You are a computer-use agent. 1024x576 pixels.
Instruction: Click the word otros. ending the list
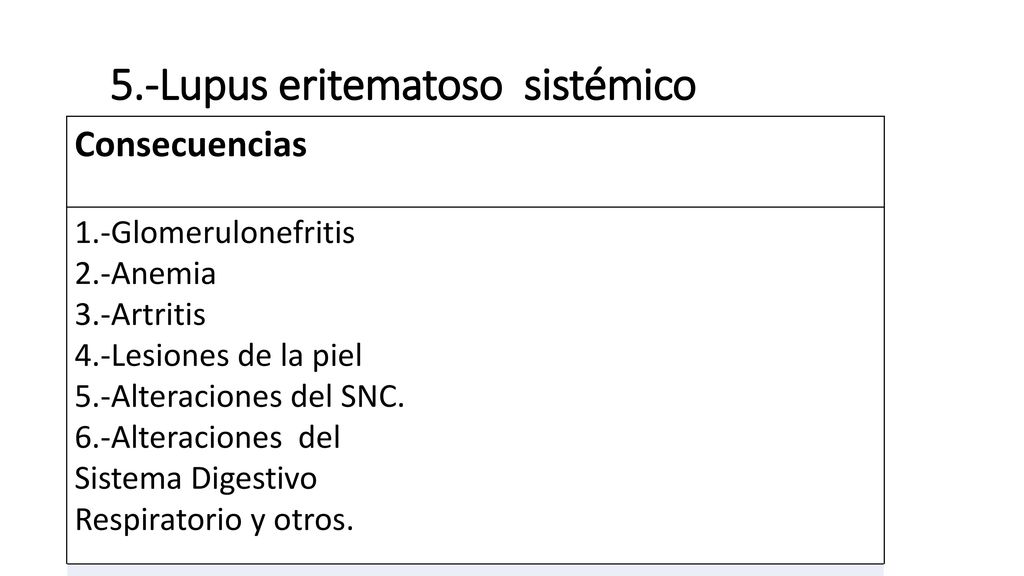point(313,520)
